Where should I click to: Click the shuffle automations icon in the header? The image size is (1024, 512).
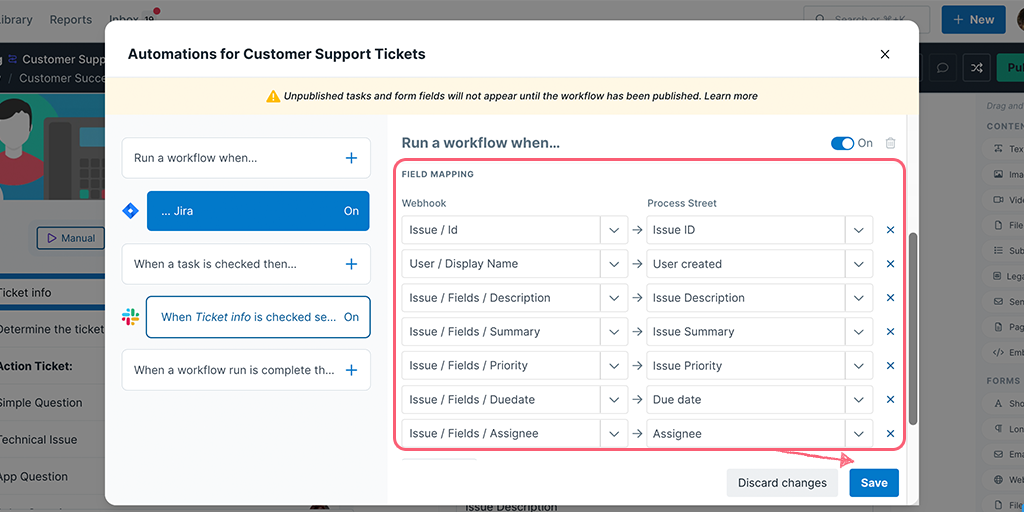[x=976, y=68]
